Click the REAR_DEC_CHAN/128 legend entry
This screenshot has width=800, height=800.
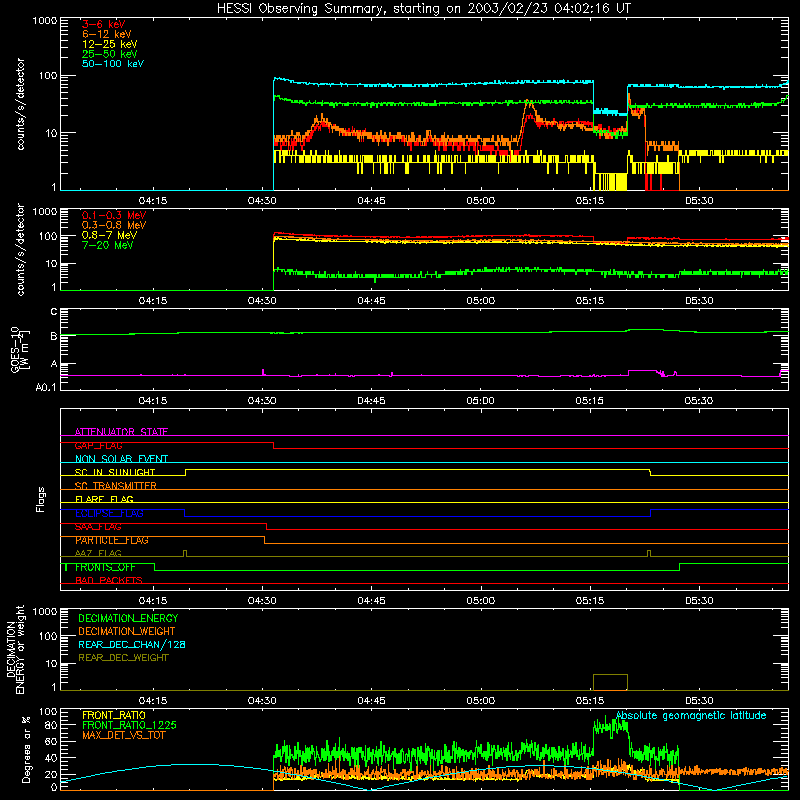(132, 644)
